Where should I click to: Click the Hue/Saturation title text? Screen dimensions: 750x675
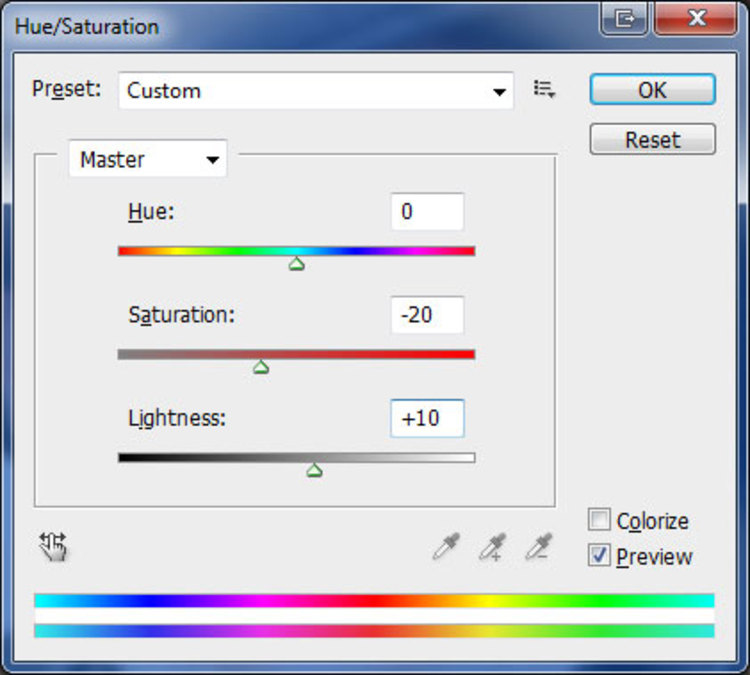tap(87, 26)
